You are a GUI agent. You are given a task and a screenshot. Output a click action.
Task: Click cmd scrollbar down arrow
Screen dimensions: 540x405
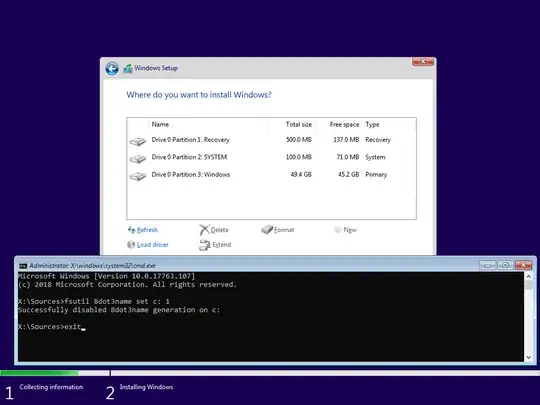529,357
